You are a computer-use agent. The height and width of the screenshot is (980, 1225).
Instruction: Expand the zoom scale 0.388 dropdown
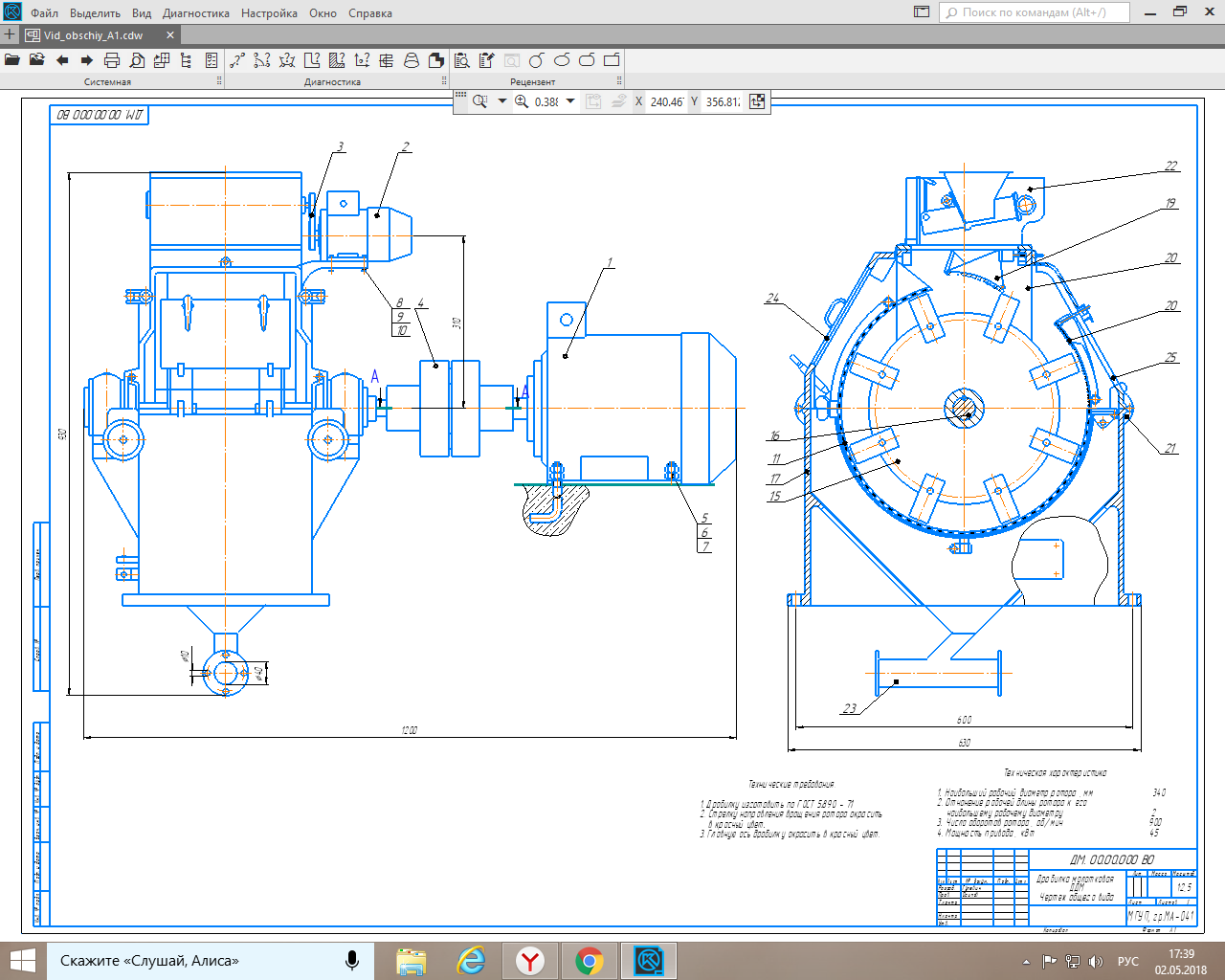[x=571, y=101]
